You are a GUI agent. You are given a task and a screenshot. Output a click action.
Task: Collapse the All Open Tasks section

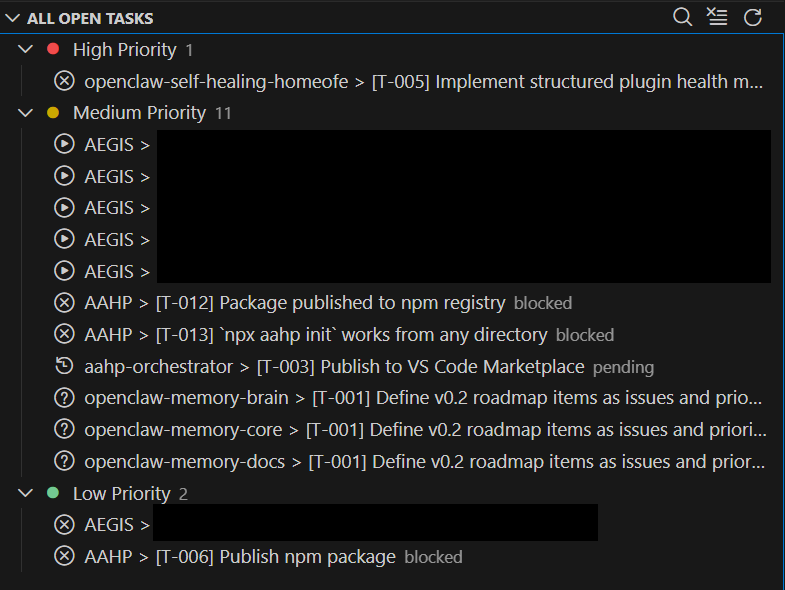pyautogui.click(x=12, y=18)
